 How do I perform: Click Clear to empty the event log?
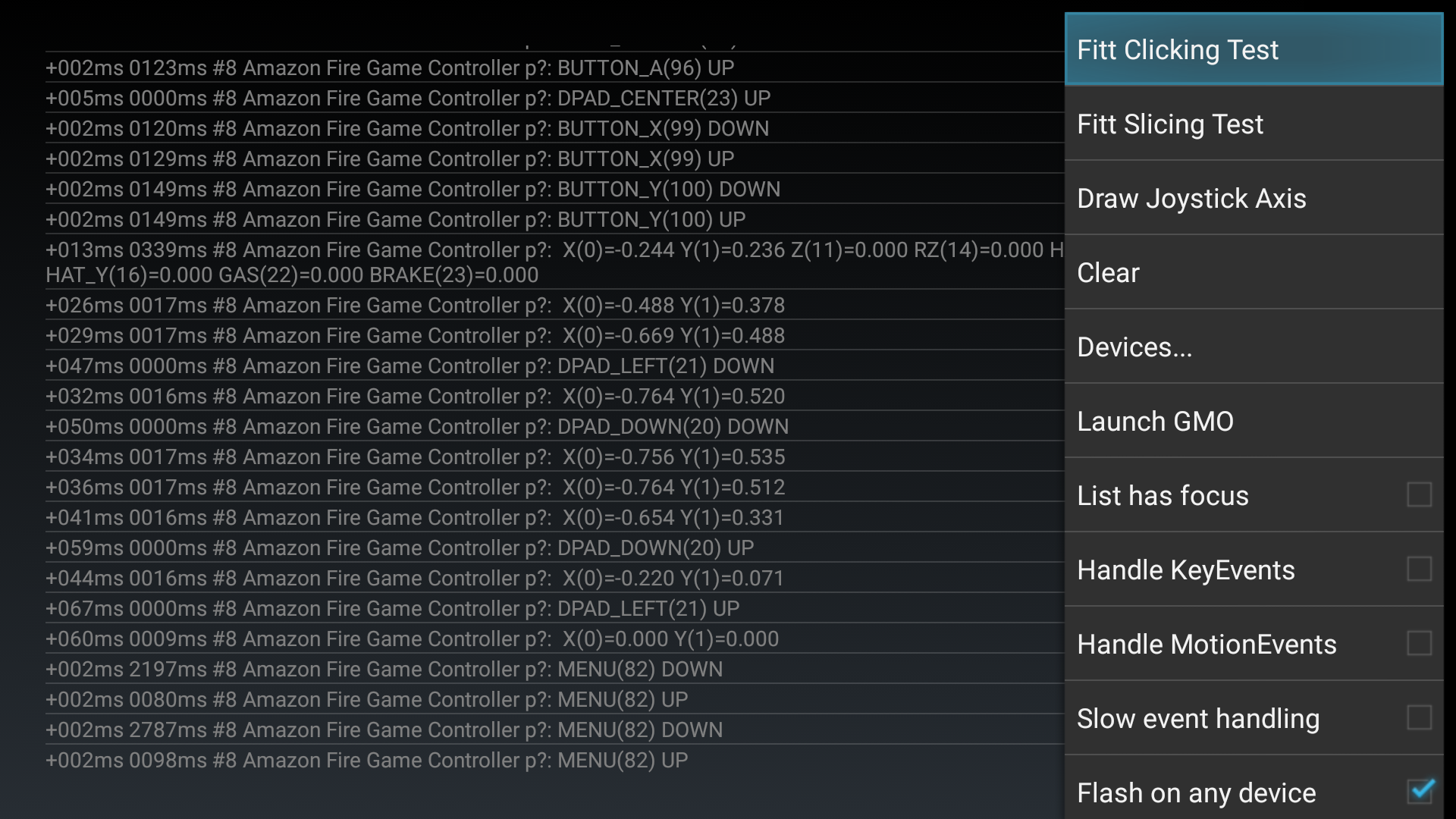(1253, 273)
